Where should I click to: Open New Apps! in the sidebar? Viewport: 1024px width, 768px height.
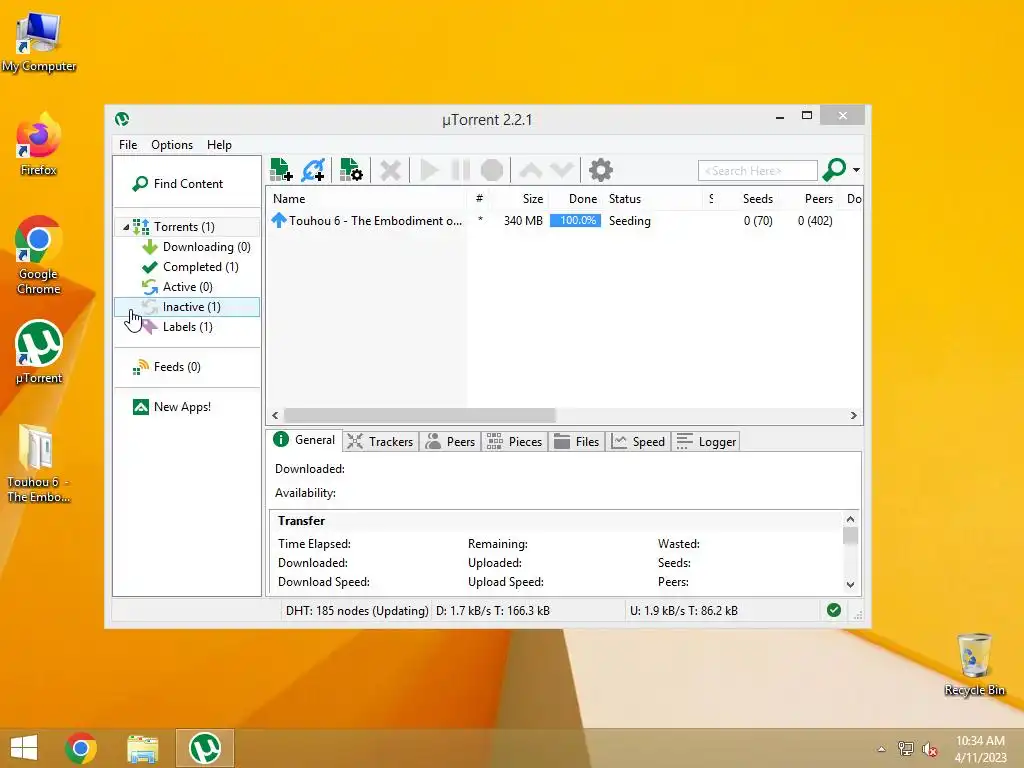pos(182,407)
